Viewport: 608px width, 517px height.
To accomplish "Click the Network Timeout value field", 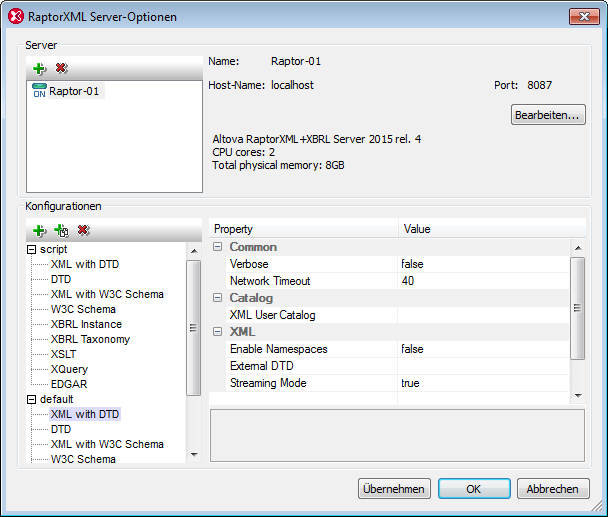I will pyautogui.click(x=480, y=281).
